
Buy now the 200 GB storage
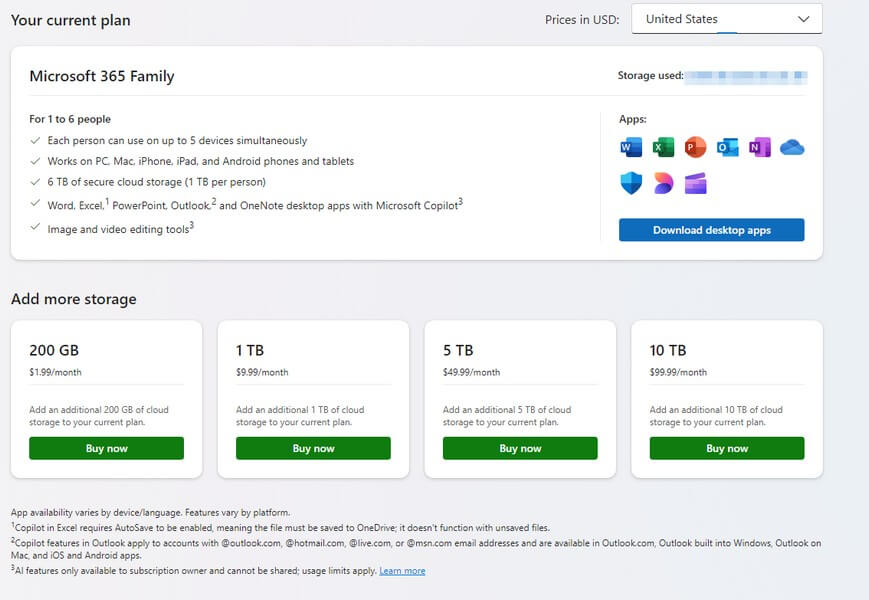coord(107,448)
